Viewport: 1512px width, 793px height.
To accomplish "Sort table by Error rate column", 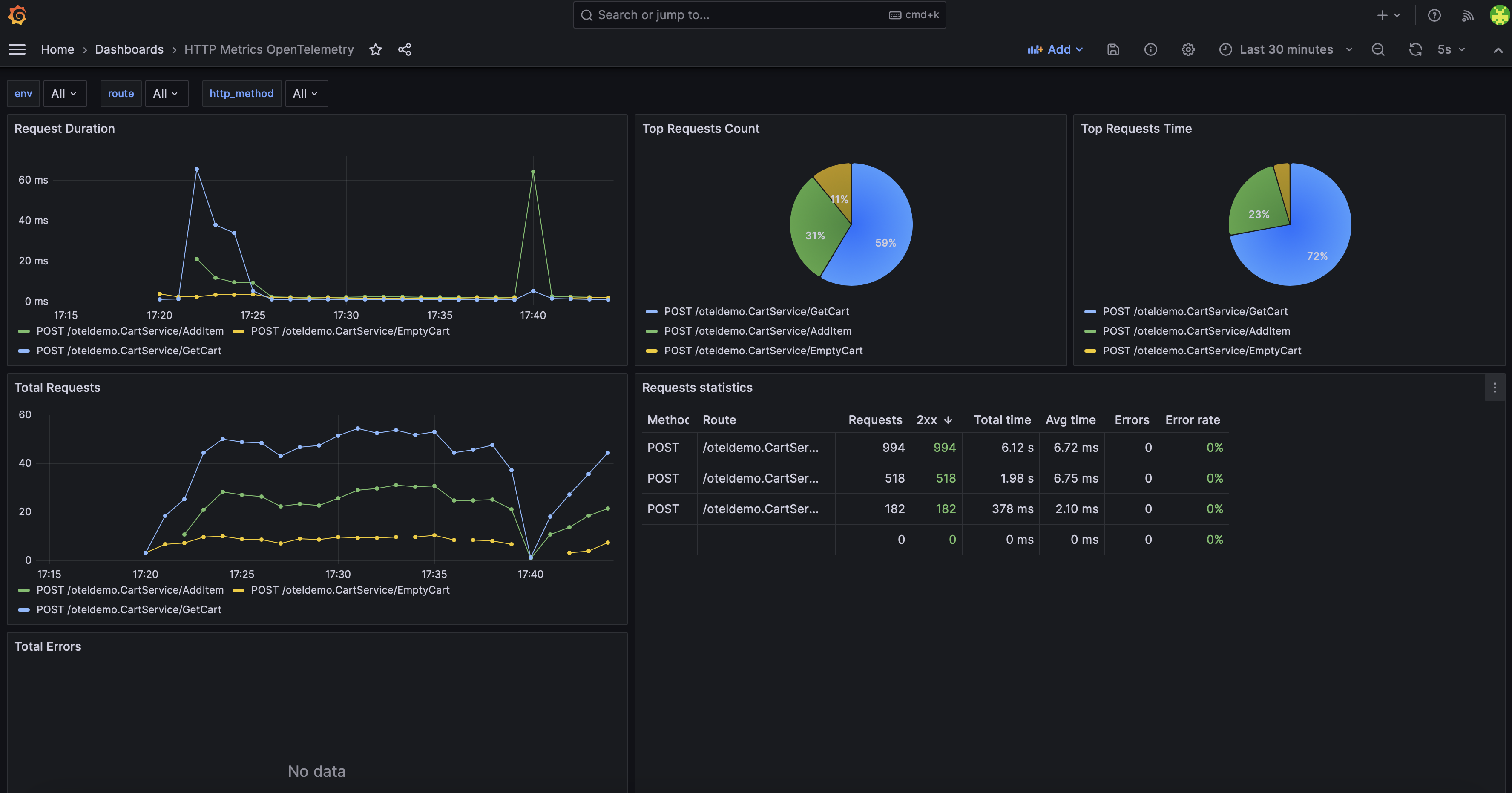I will tap(1192, 419).
